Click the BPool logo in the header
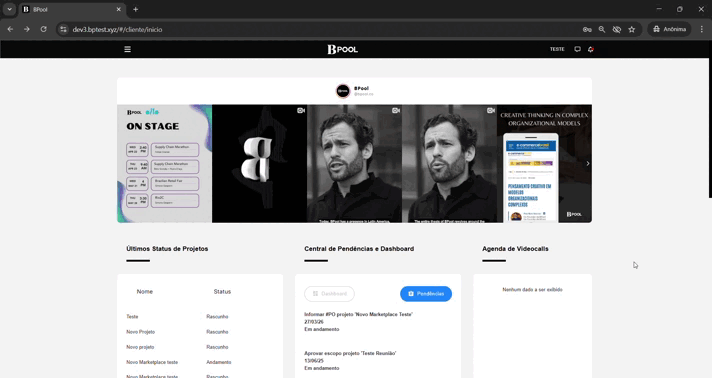The image size is (712, 378). click(342, 49)
